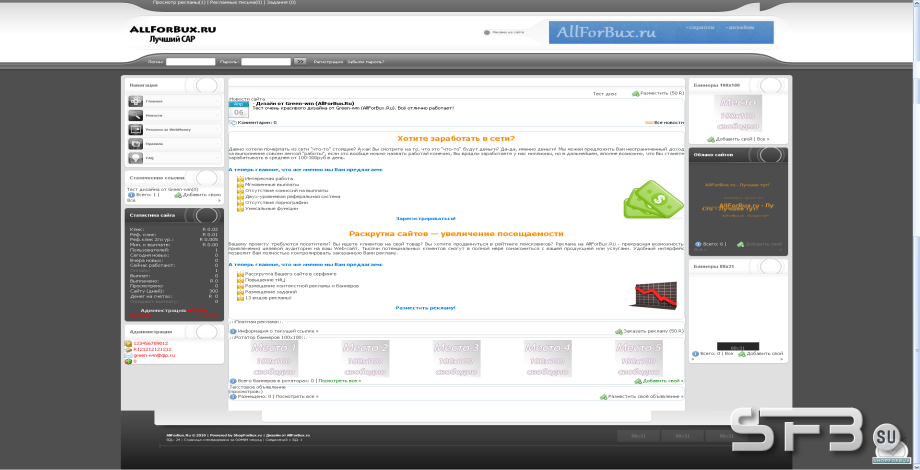Click the Забыли пароль? link
920x470 pixels.
pos(365,62)
